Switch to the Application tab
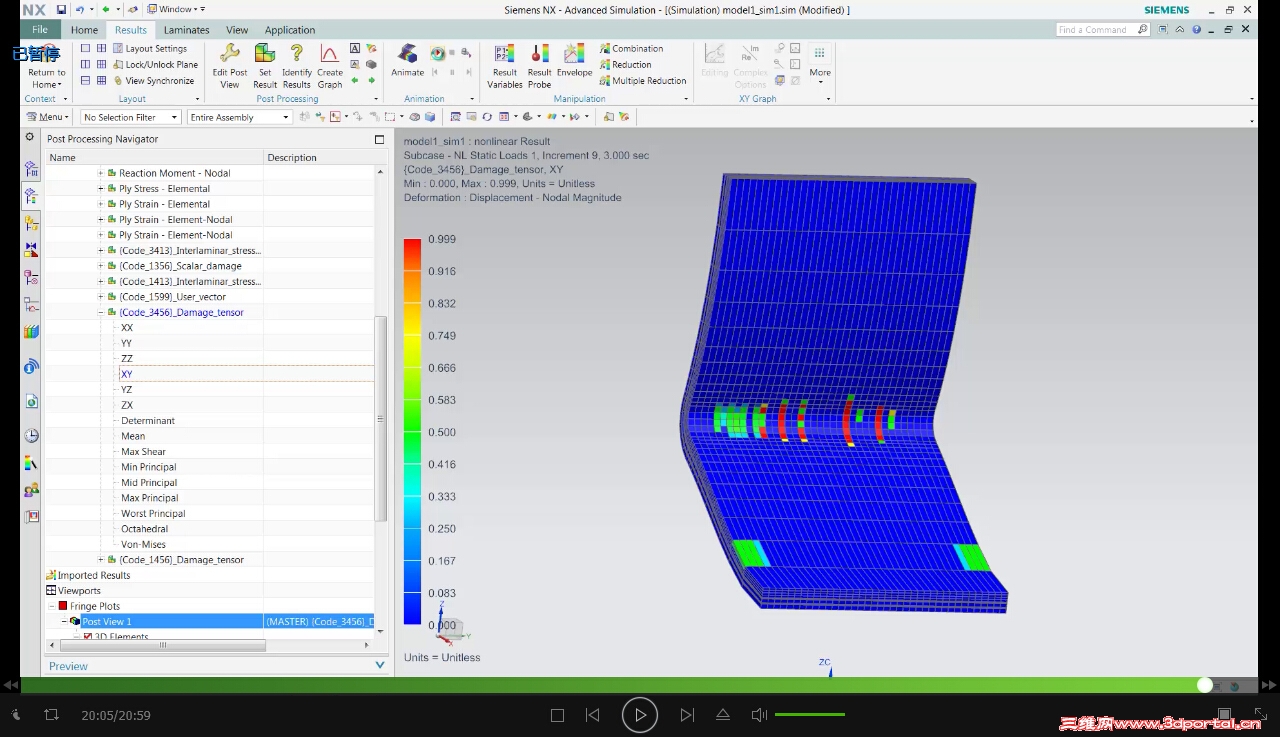1280x737 pixels. [x=290, y=30]
